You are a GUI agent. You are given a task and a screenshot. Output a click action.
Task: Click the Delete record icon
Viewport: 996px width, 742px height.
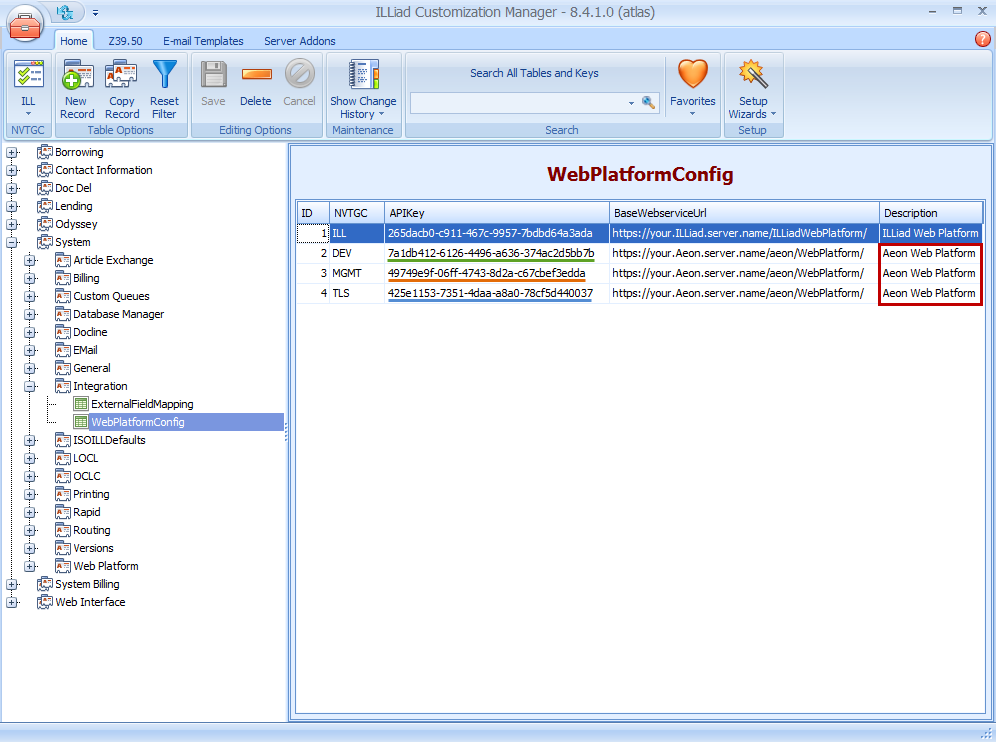256,76
